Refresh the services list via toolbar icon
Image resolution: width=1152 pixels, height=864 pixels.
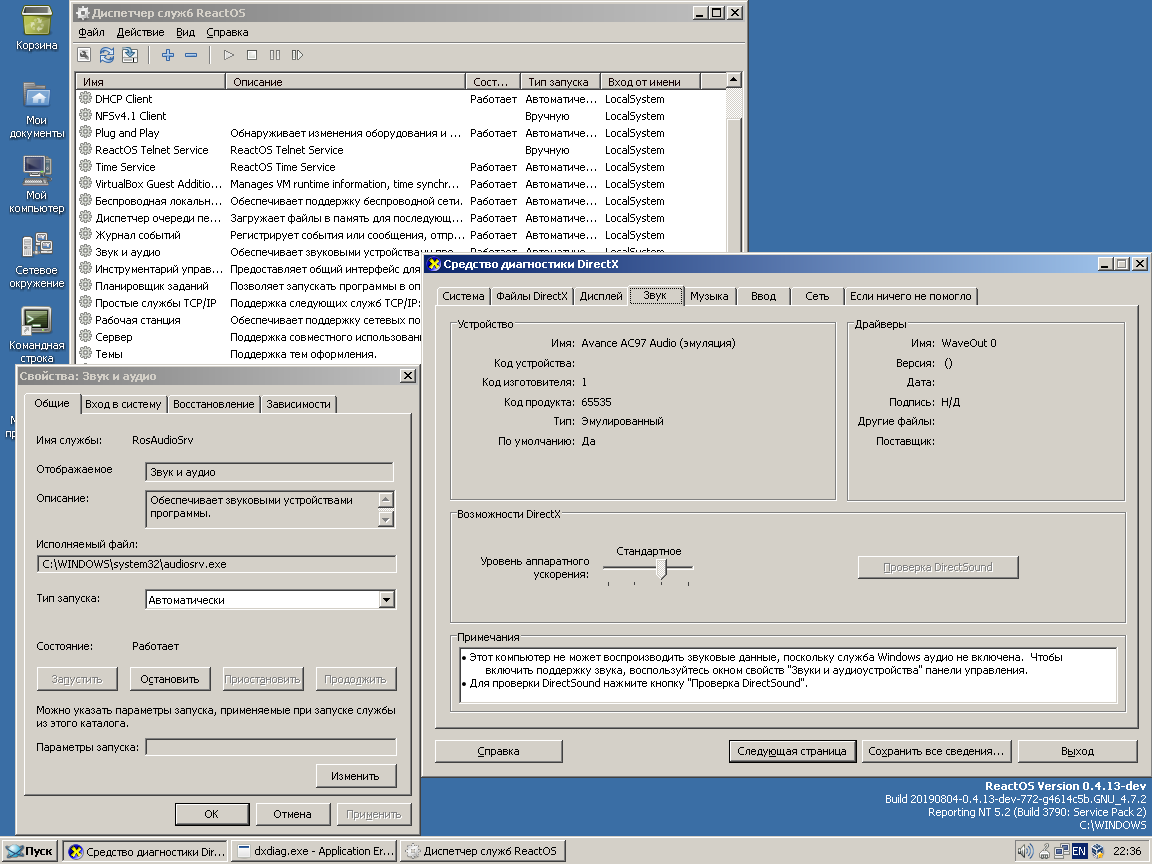click(x=107, y=55)
